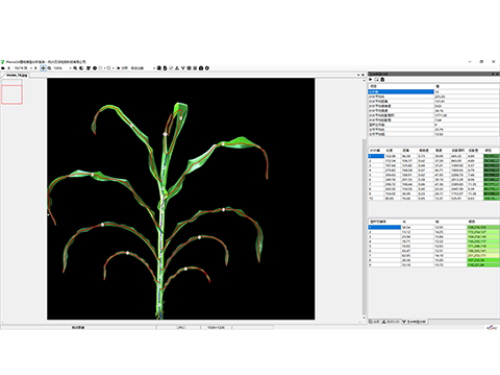Switch to the model image file tab
This screenshot has height=375, width=500.
pos(16,75)
